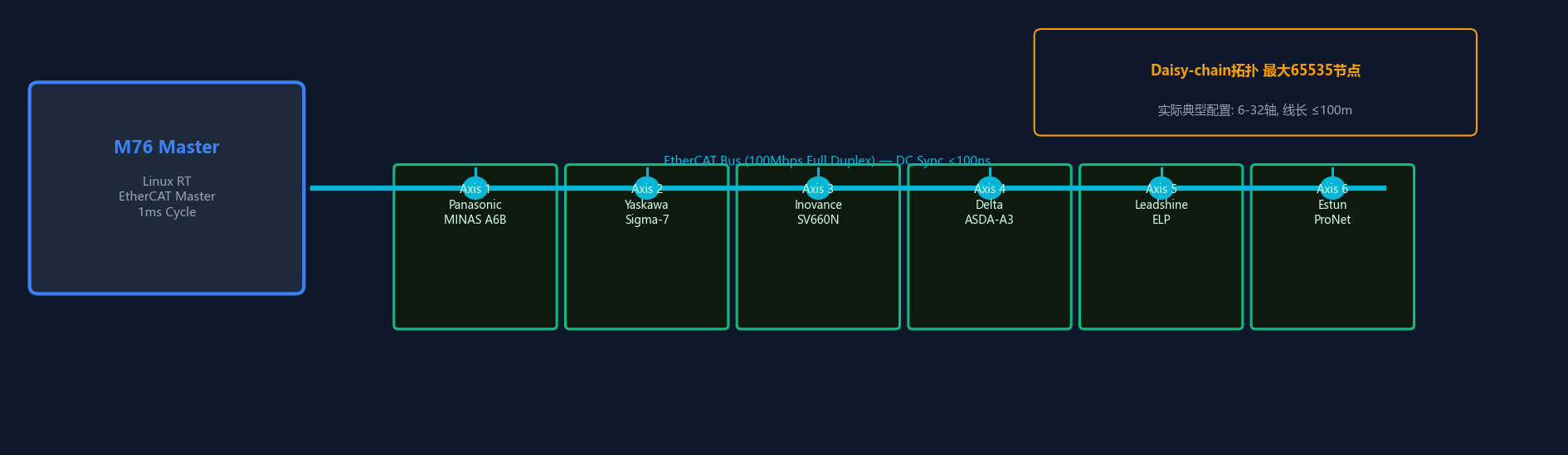
Task: Click the Axis 3 bus node
Action: [818, 188]
